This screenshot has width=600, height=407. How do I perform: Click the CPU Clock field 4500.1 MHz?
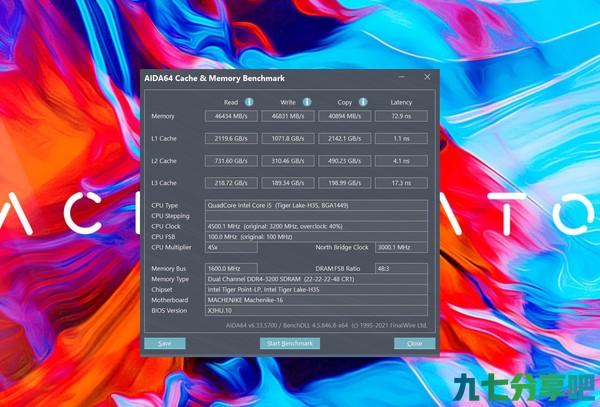coord(316,226)
